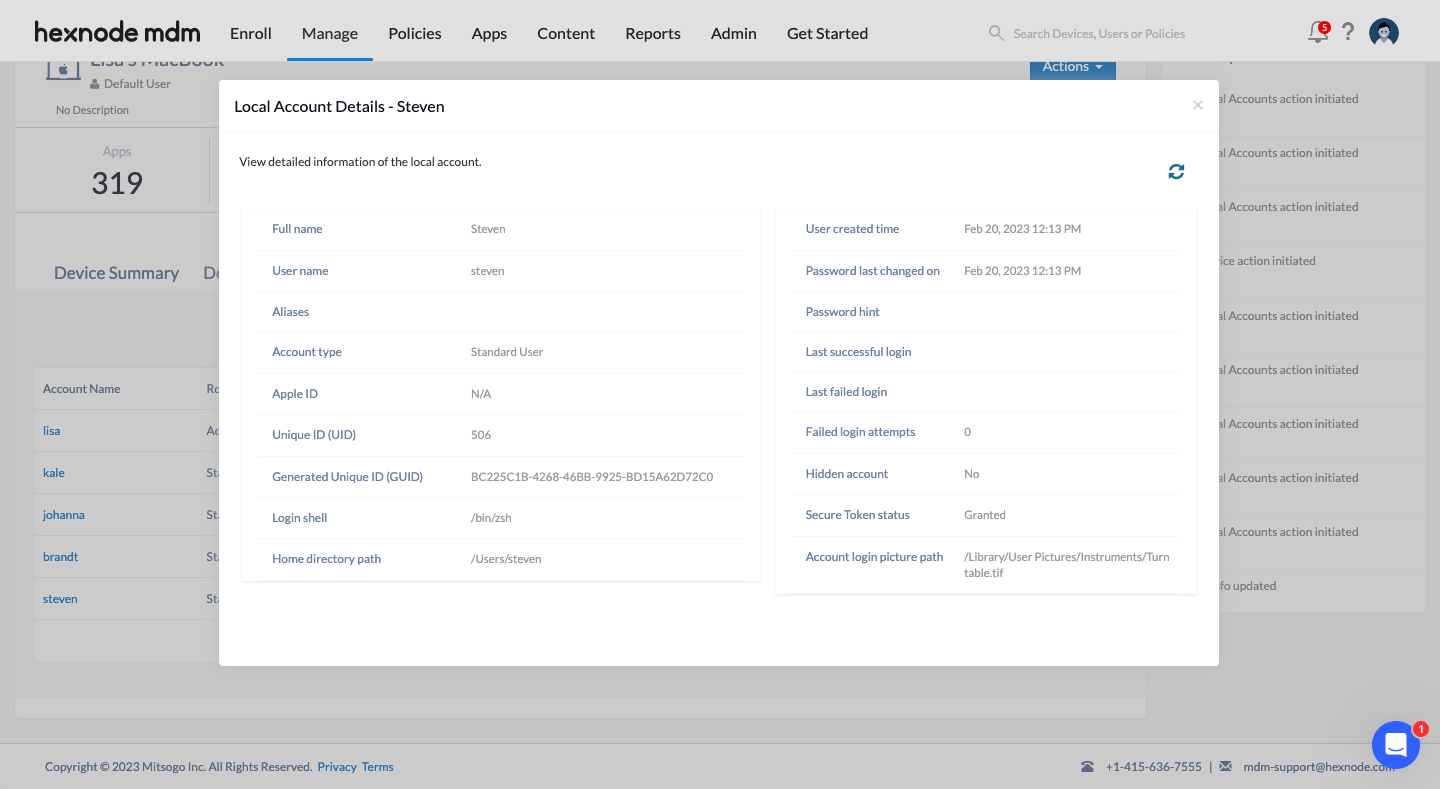1440x789 pixels.
Task: Open the lisa account link
Action: click(51, 431)
